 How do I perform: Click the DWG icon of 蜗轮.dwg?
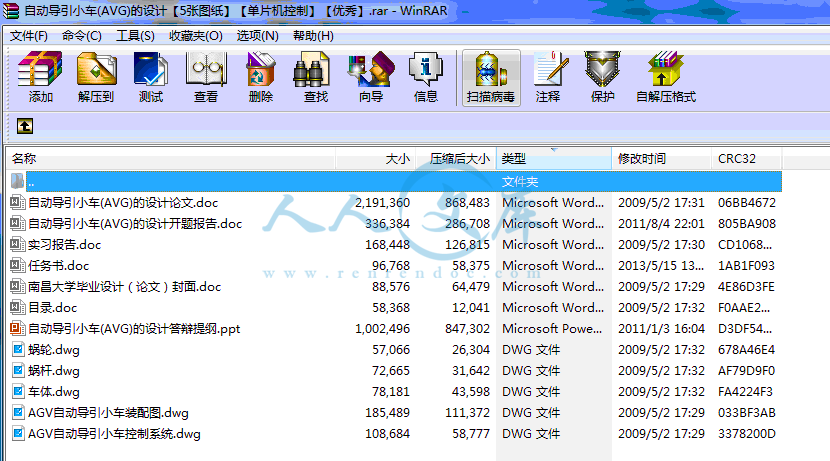(x=18, y=349)
